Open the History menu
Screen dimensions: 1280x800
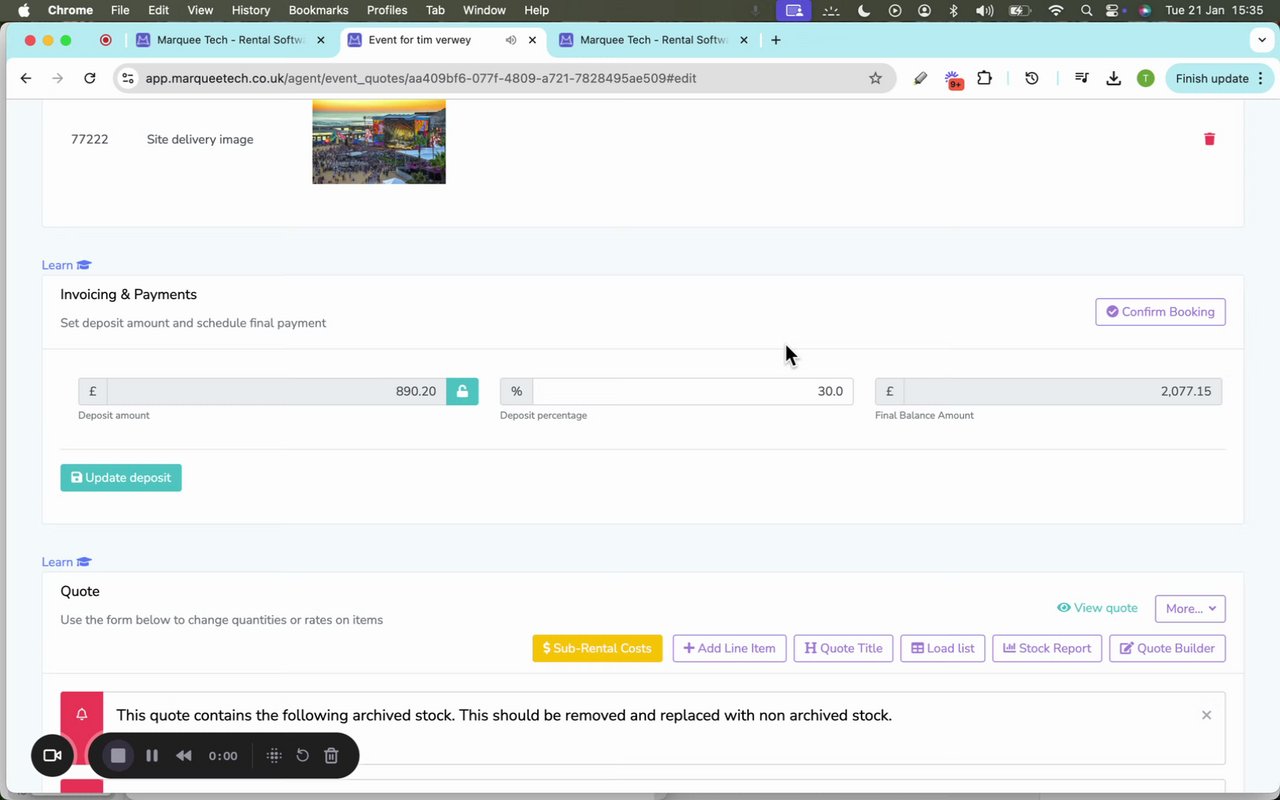click(x=250, y=10)
